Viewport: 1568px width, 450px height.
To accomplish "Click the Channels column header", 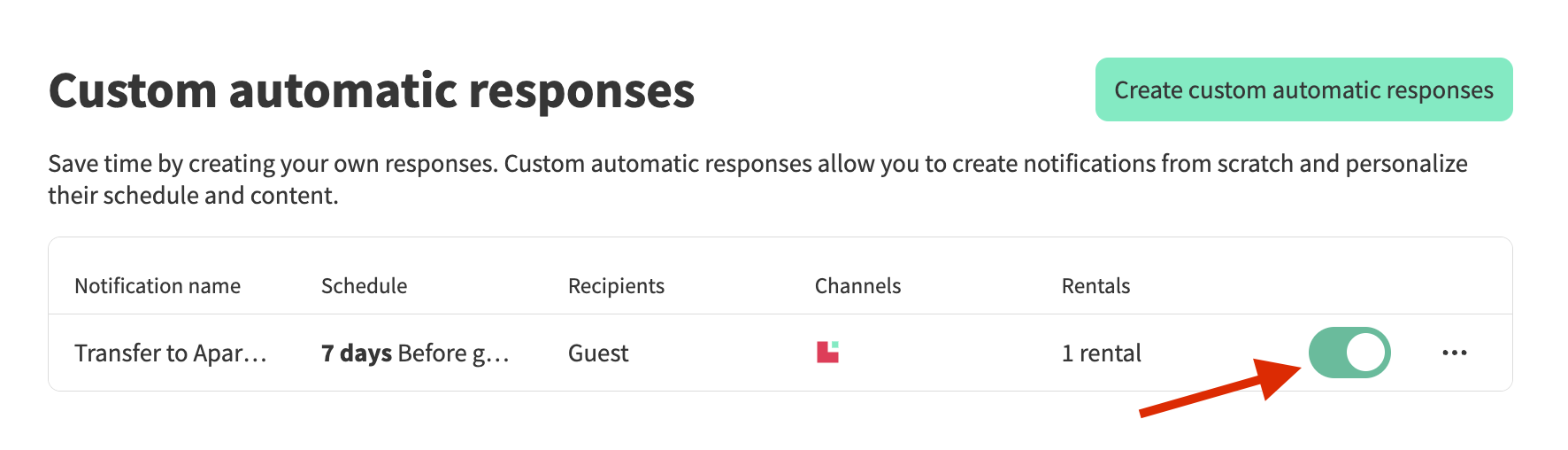I will point(857,286).
